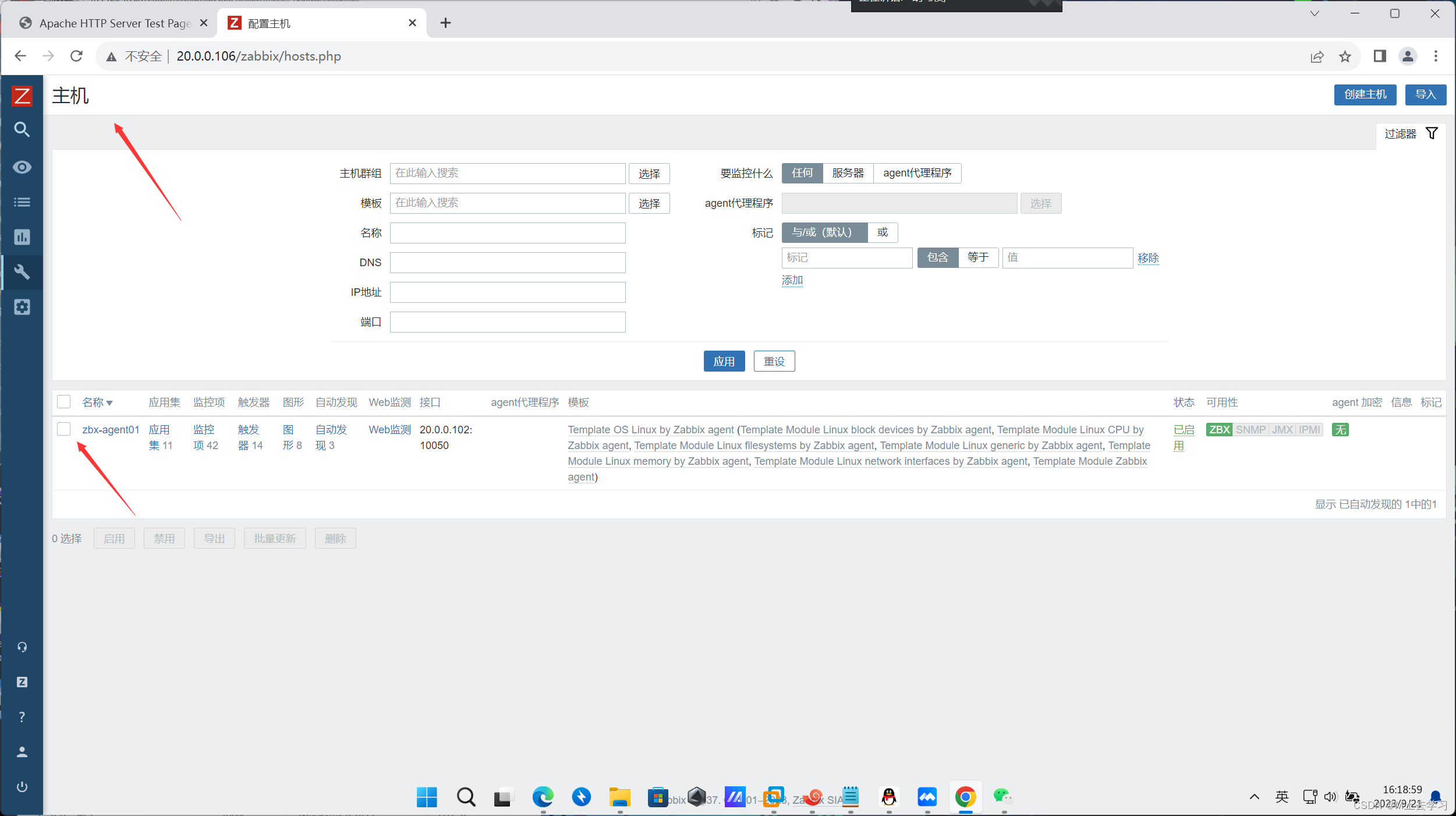Select the agent代理程序 monitoring option
The image size is (1456, 816).
point(917,173)
